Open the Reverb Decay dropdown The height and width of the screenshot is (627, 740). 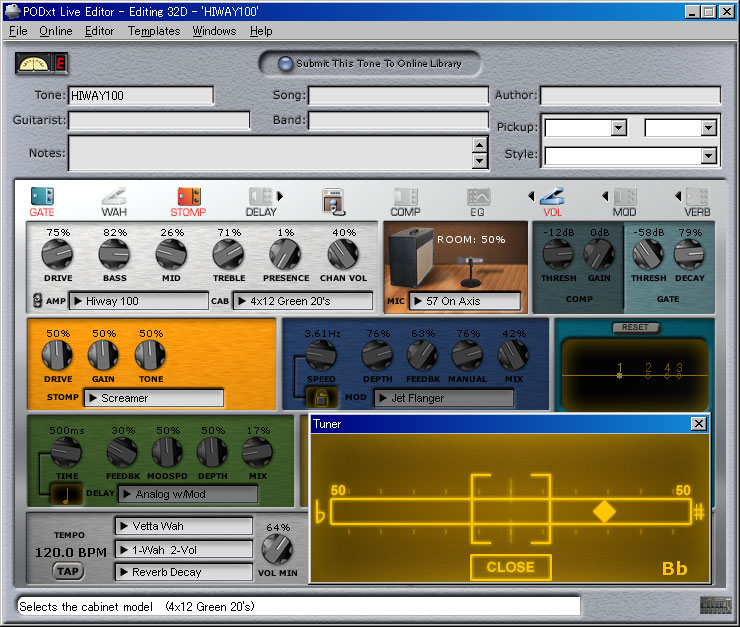(x=184, y=572)
